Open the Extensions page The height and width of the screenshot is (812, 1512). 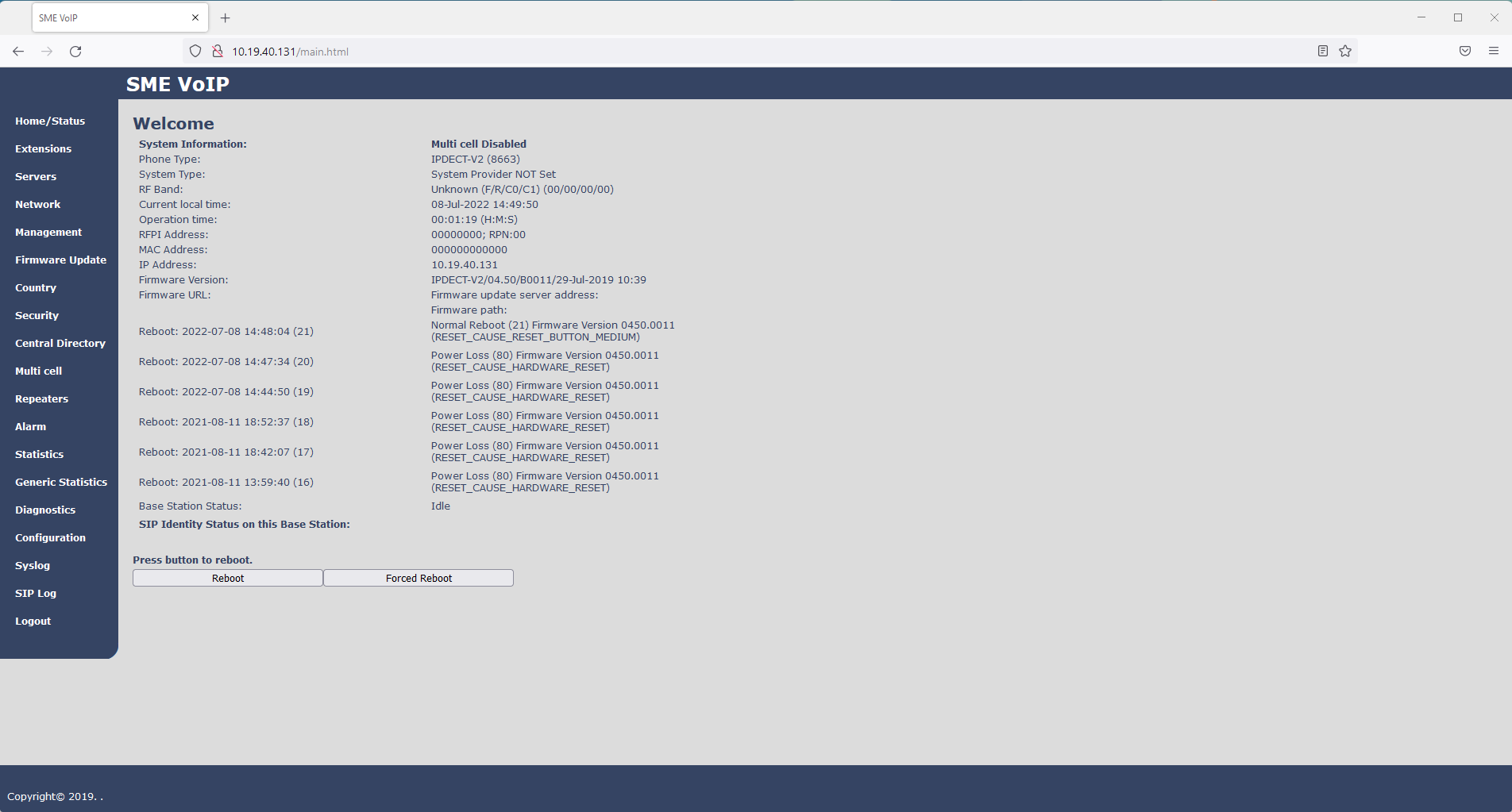(x=43, y=149)
